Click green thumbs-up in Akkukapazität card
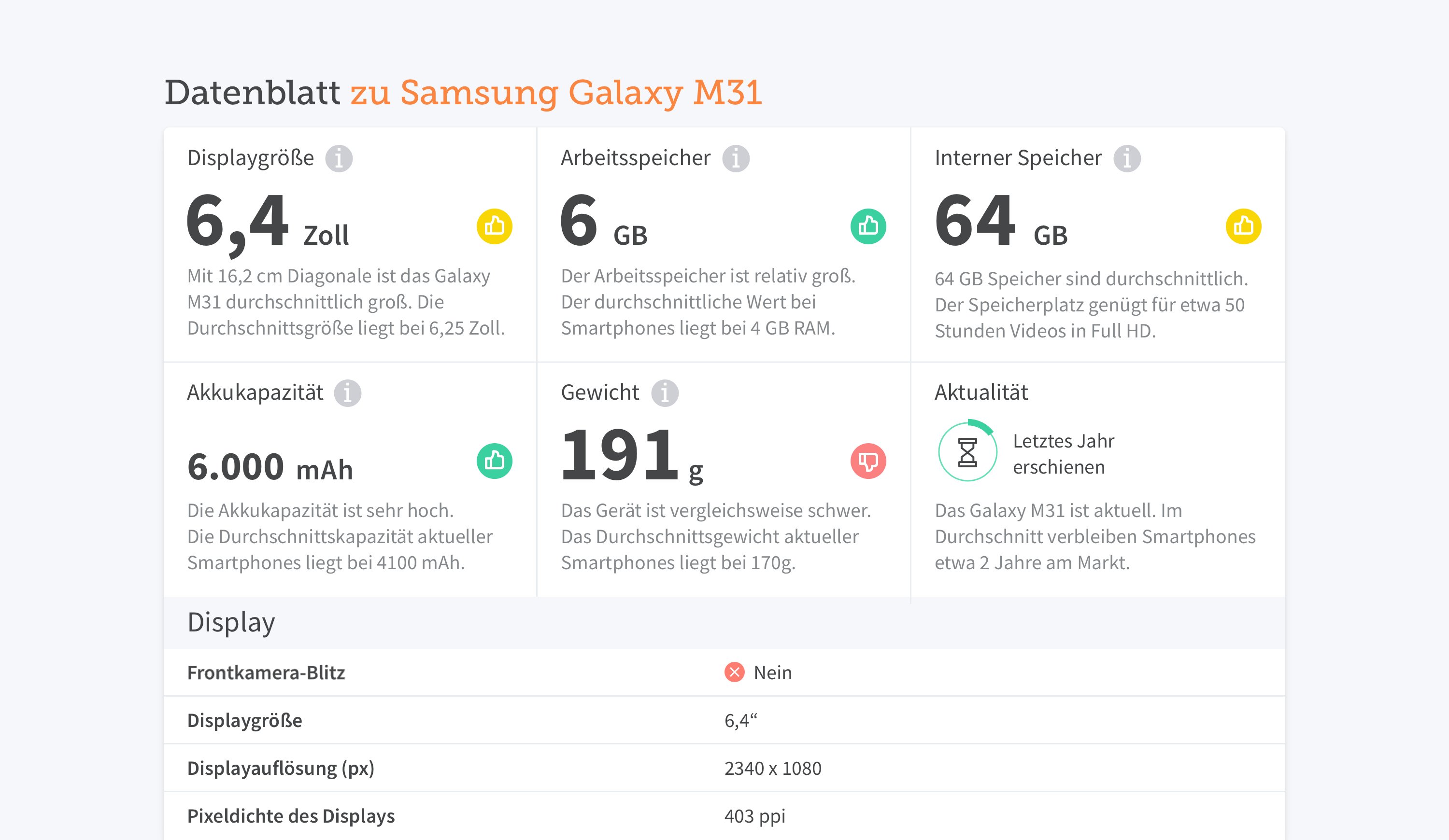This screenshot has width=1449, height=840. [494, 461]
